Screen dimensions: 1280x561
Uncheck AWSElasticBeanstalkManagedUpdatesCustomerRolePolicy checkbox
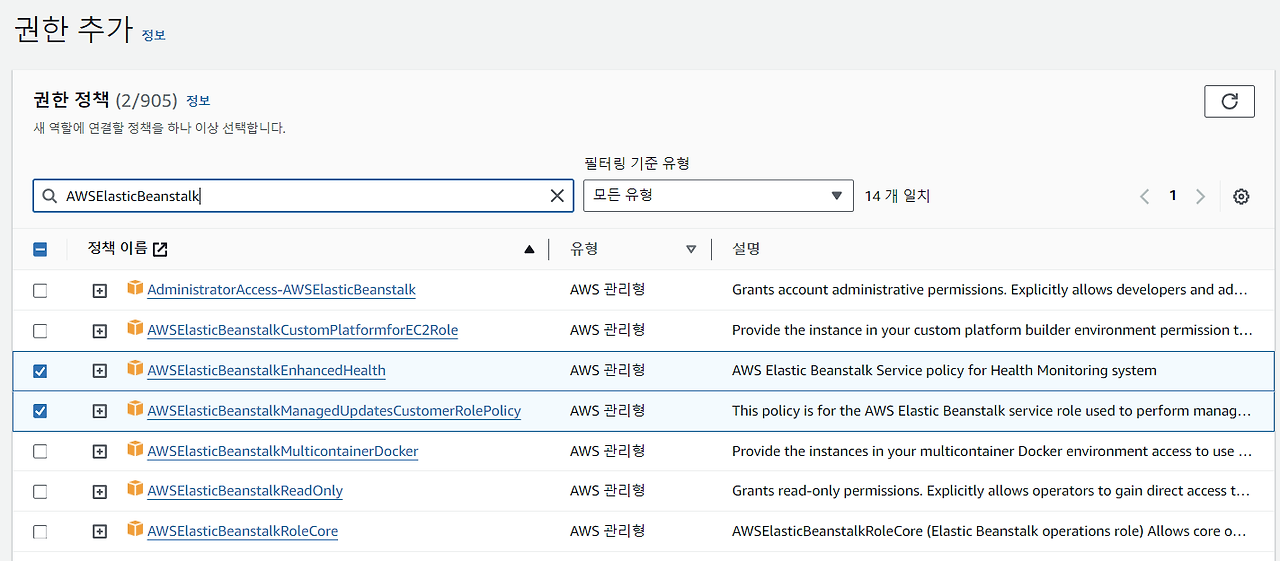[x=40, y=411]
